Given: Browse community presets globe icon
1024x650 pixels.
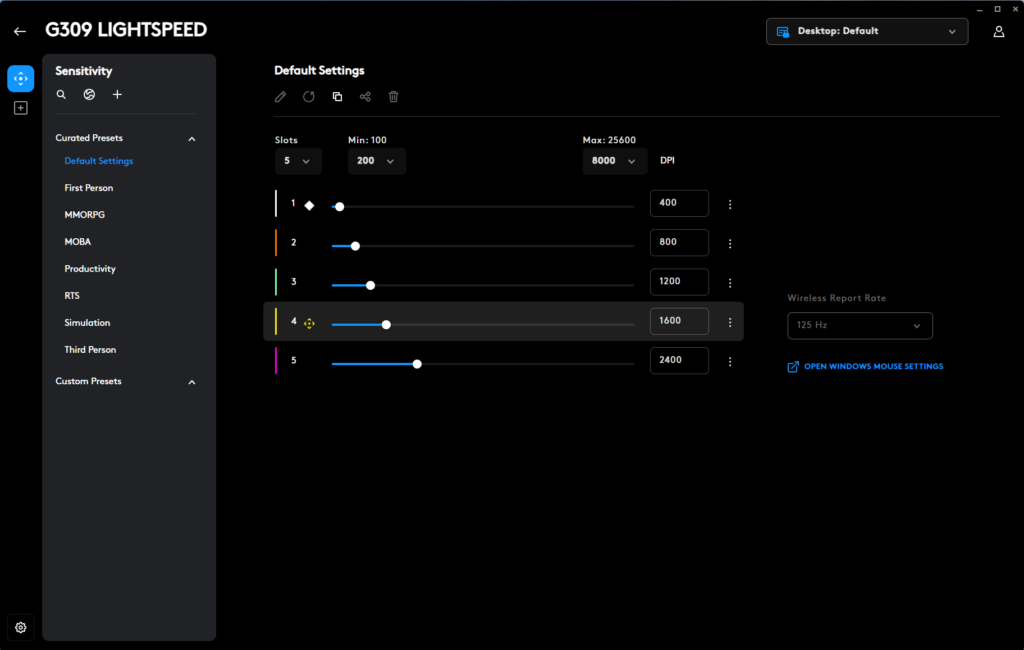Looking at the screenshot, I should click(89, 95).
